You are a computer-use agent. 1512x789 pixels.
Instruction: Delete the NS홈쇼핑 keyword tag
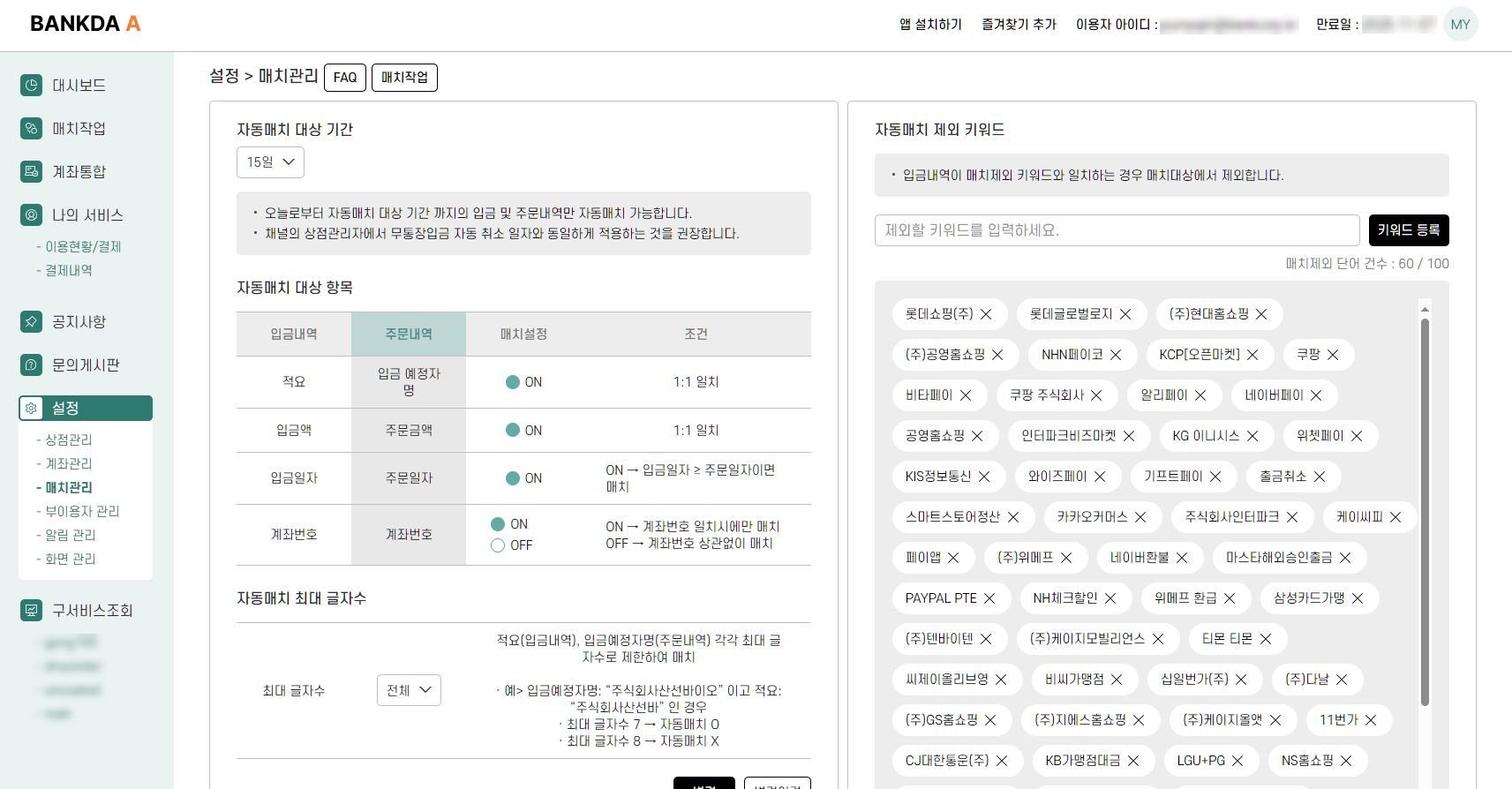(x=1346, y=761)
